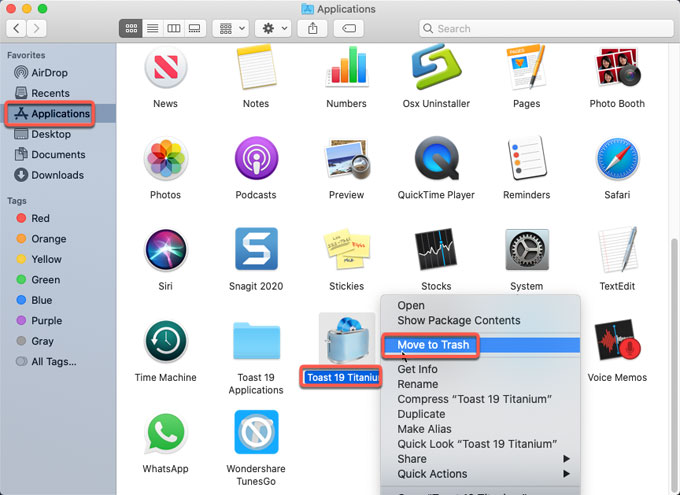Go back with the back arrow
This screenshot has width=680, height=495.
(x=16, y=29)
